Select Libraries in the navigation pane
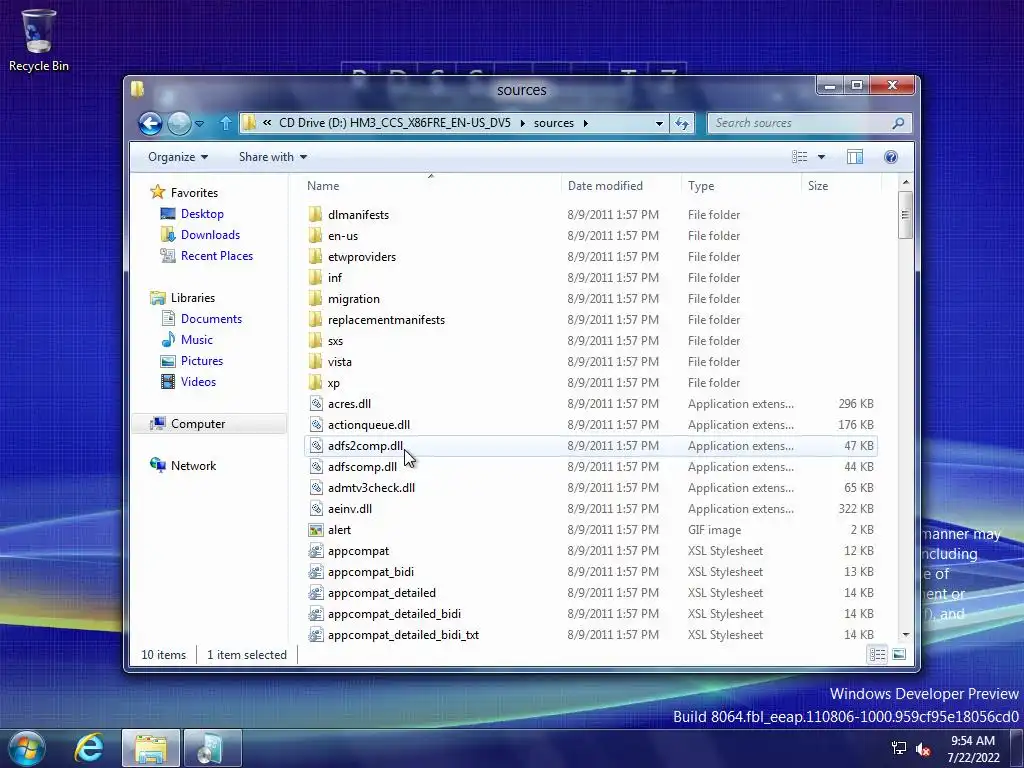Viewport: 1024px width, 768px height. (x=193, y=298)
